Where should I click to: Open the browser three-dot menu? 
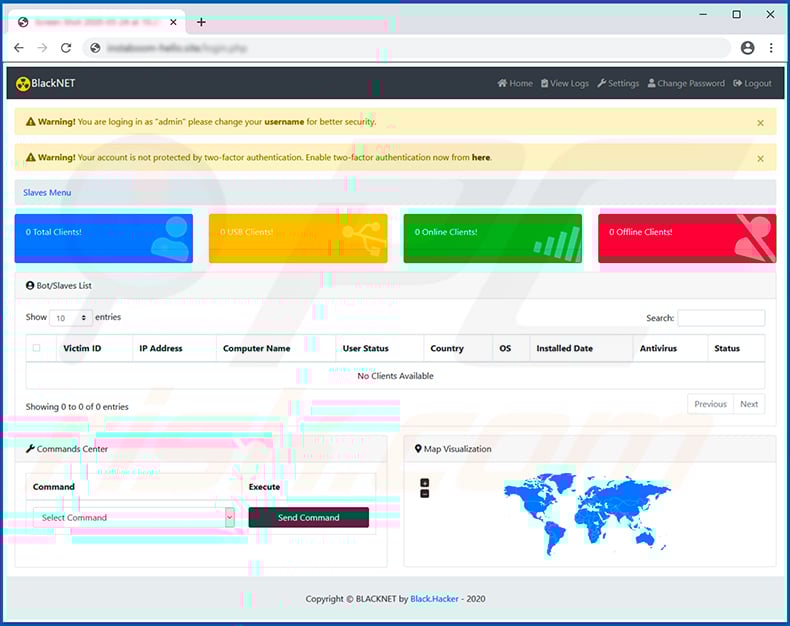[x=771, y=48]
